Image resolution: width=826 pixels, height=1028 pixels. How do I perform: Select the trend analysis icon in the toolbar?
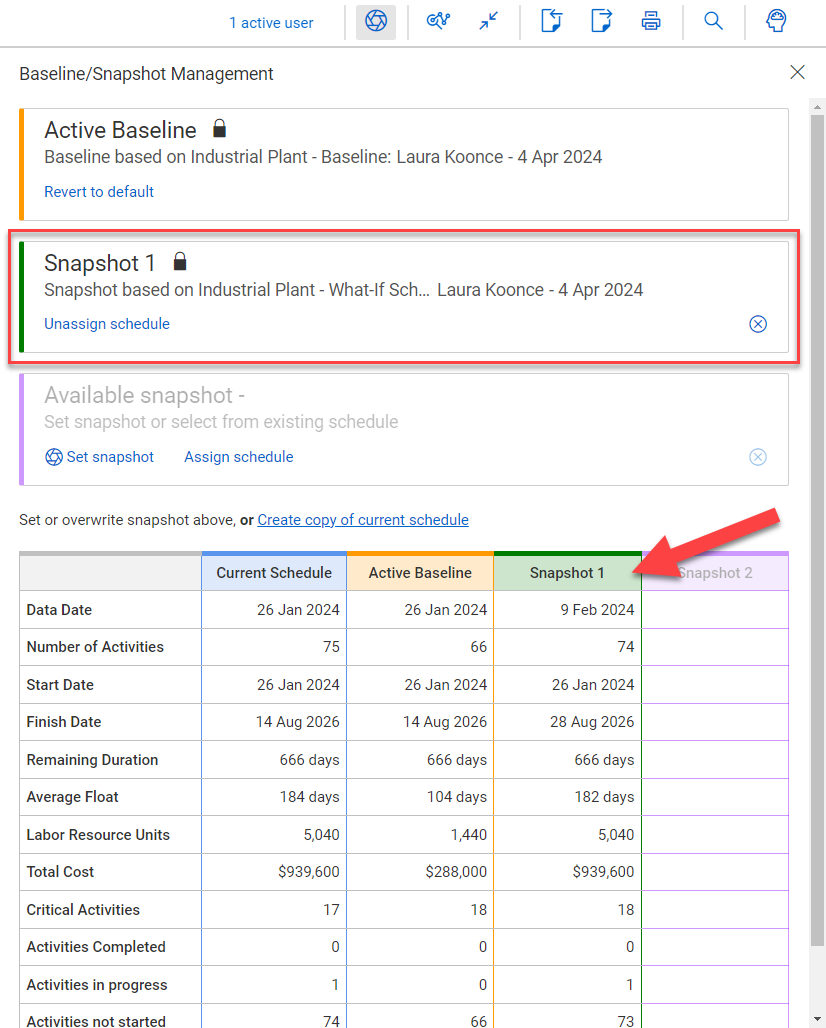tap(438, 21)
